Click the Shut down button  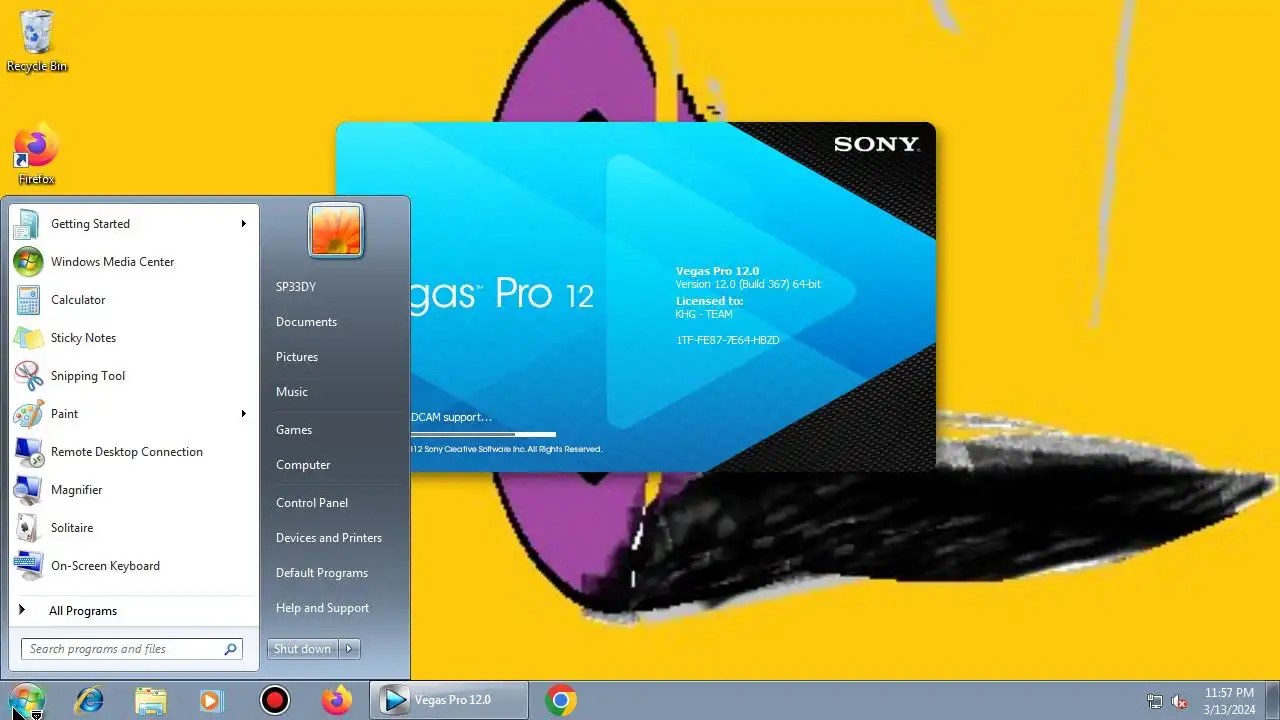(302, 649)
